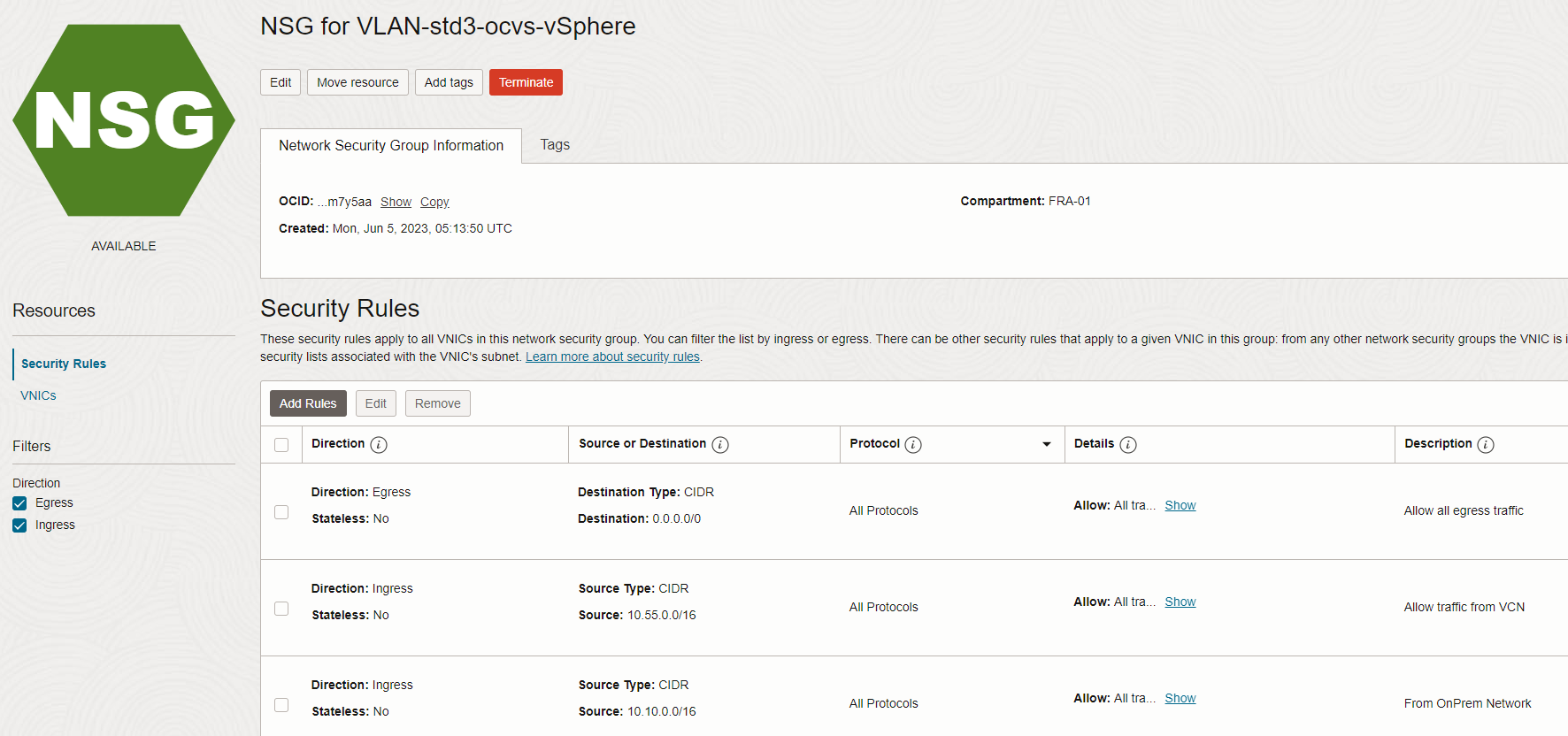
Task: Click the NSG for VLAN-std3-ocvs-vSphere title
Action: (x=448, y=27)
